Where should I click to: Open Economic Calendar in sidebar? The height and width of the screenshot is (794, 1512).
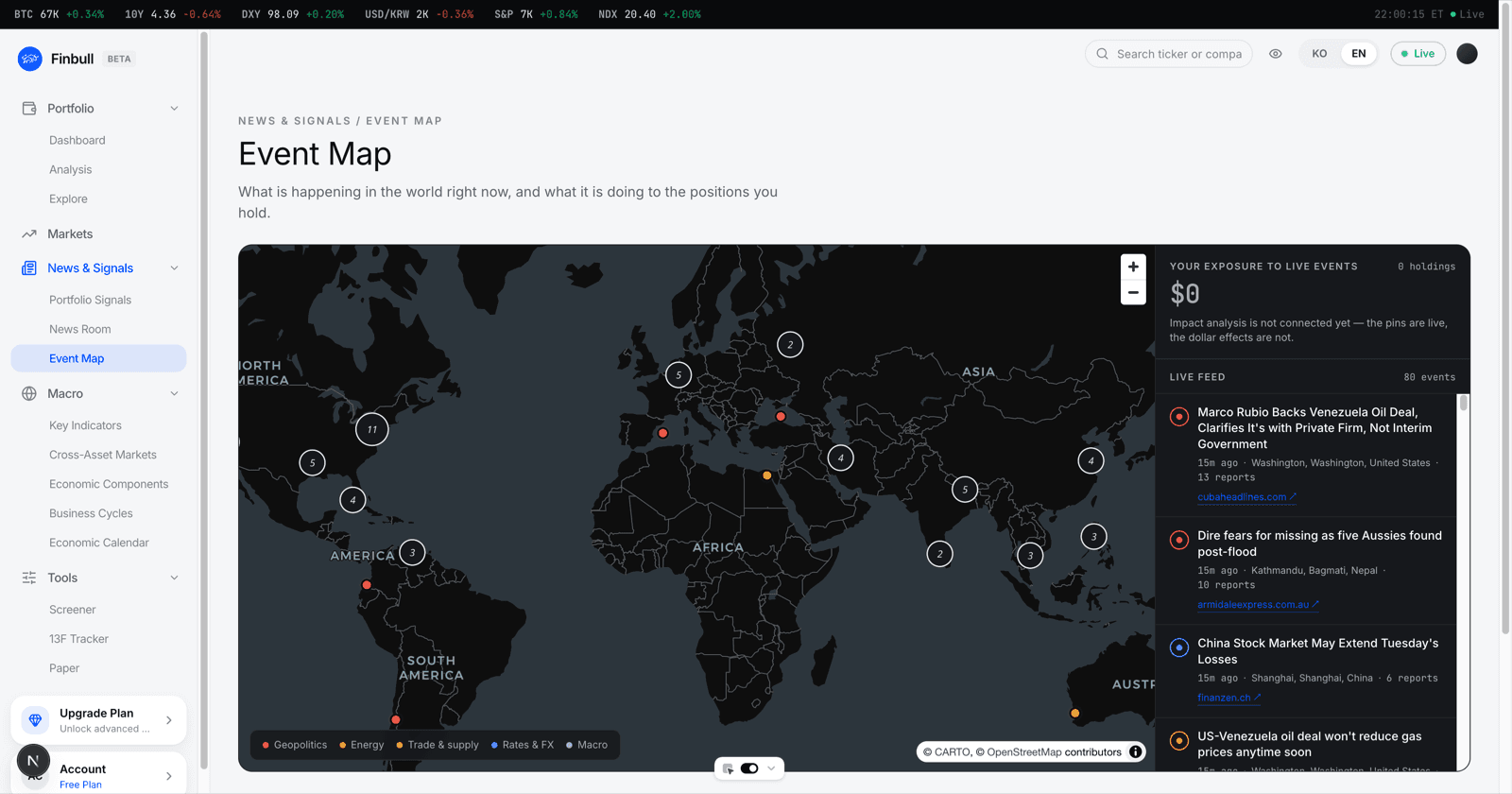99,543
